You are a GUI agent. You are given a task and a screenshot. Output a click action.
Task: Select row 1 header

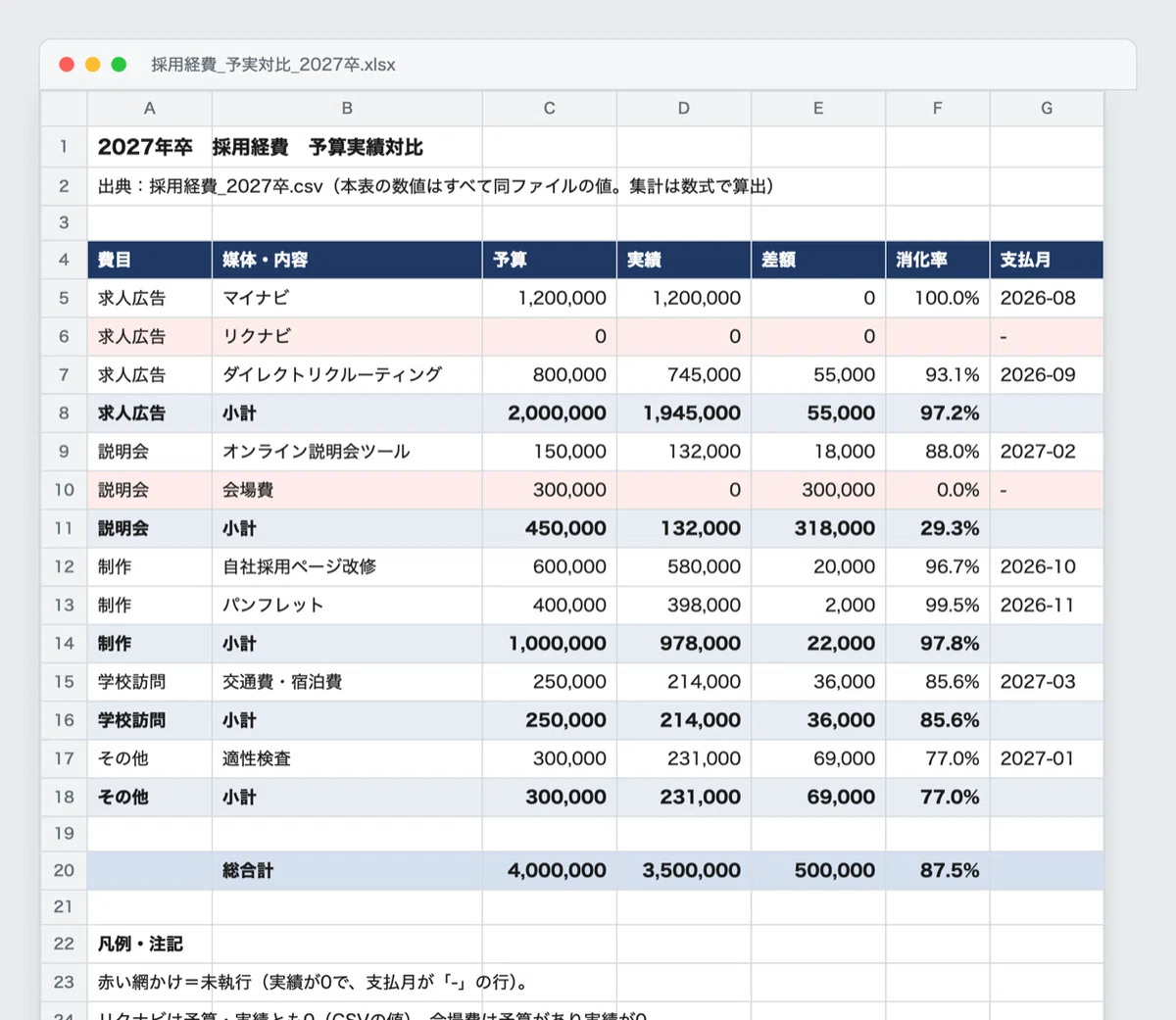[x=64, y=147]
